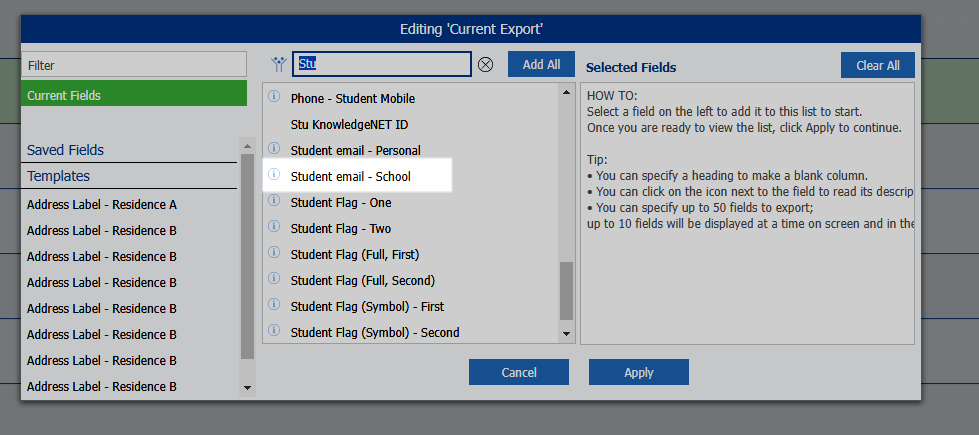Viewport: 979px width, 435px height.
Task: Click info icon beside Student Flag - One
Action: pyautogui.click(x=273, y=200)
